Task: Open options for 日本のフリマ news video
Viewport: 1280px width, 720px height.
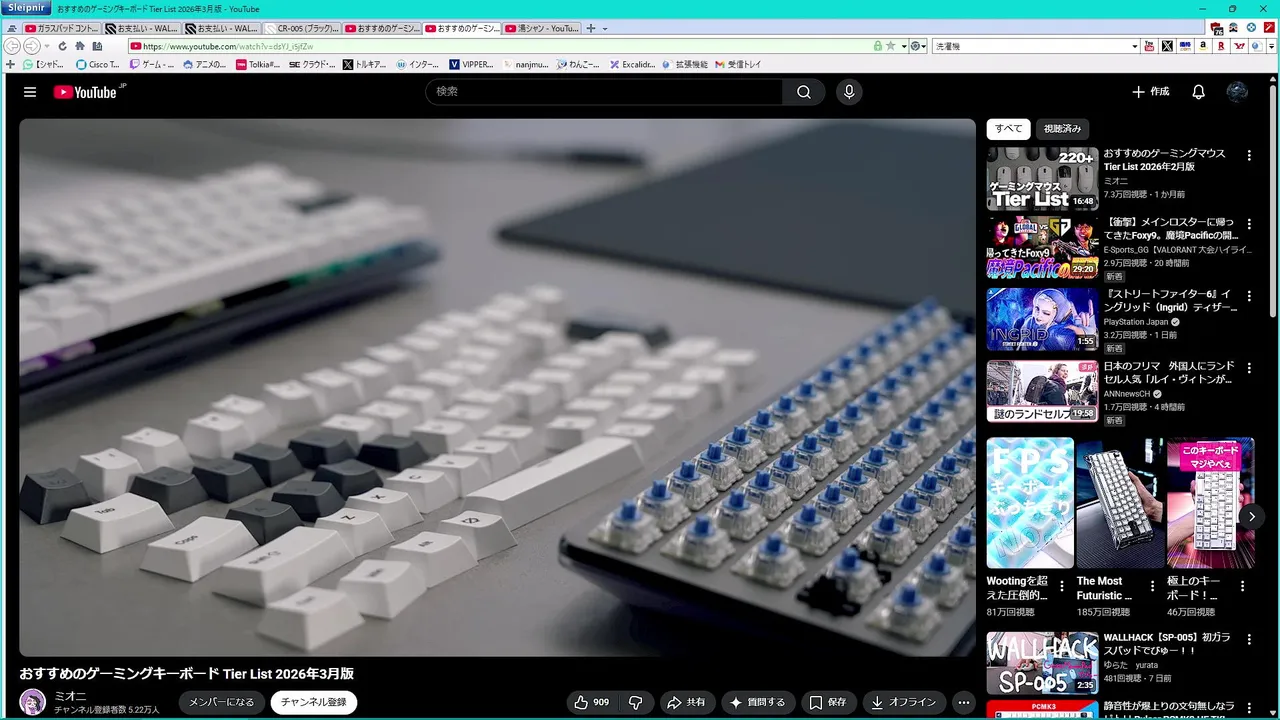Action: [x=1249, y=368]
